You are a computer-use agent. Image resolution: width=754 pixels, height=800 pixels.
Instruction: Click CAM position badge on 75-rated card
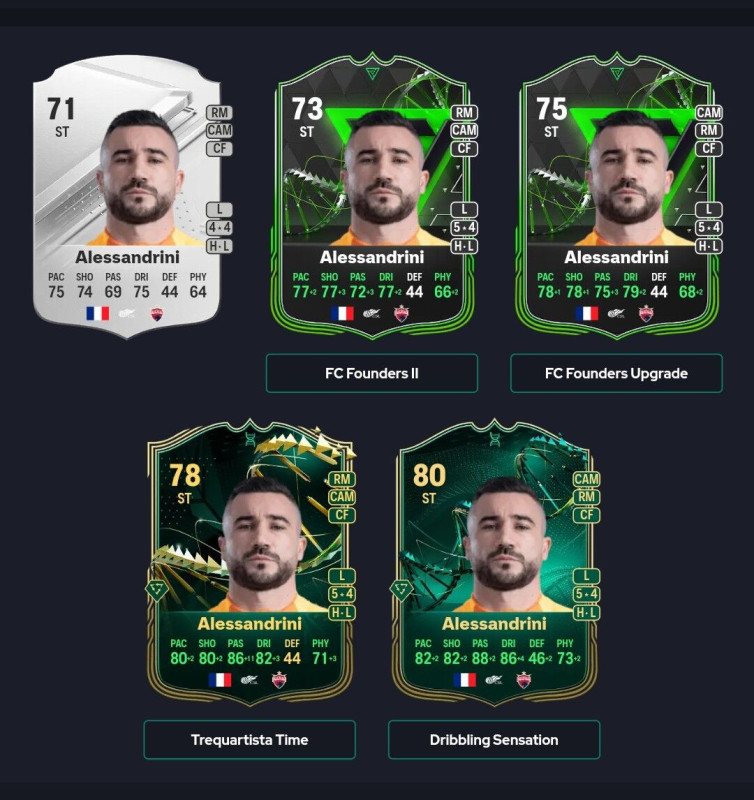pyautogui.click(x=709, y=112)
